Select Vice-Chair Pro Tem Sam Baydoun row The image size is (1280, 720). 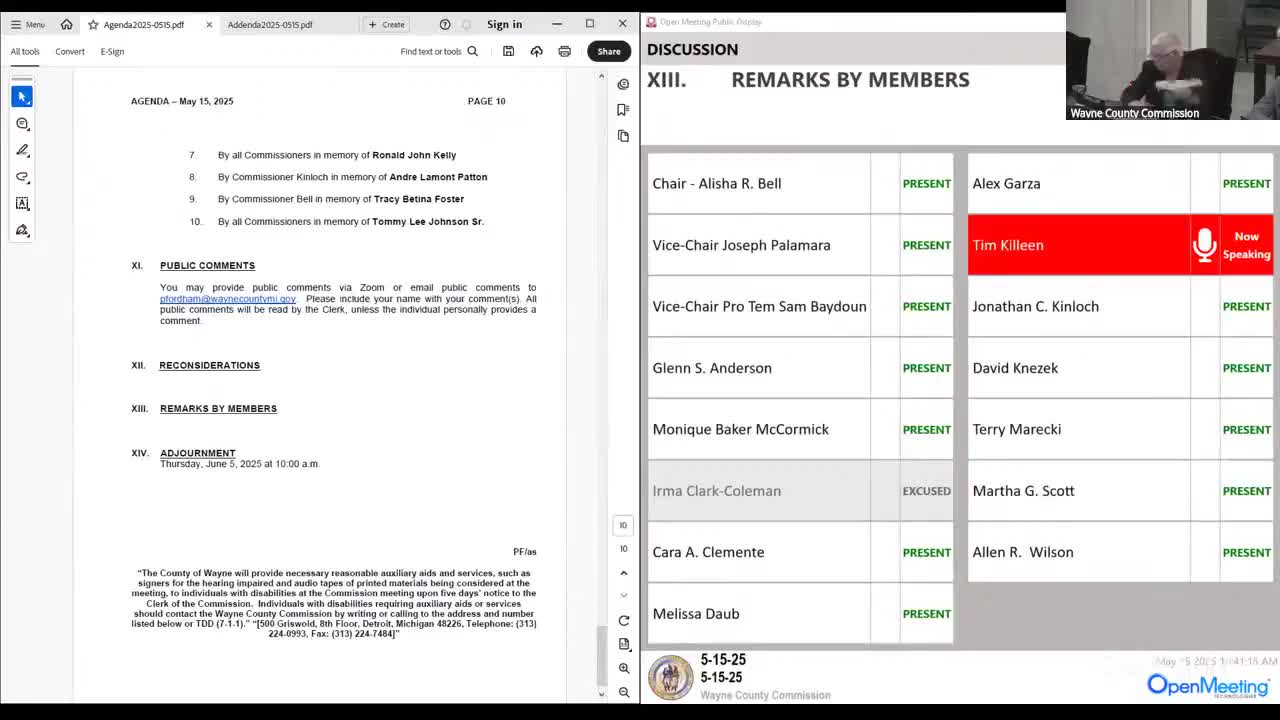(x=800, y=307)
